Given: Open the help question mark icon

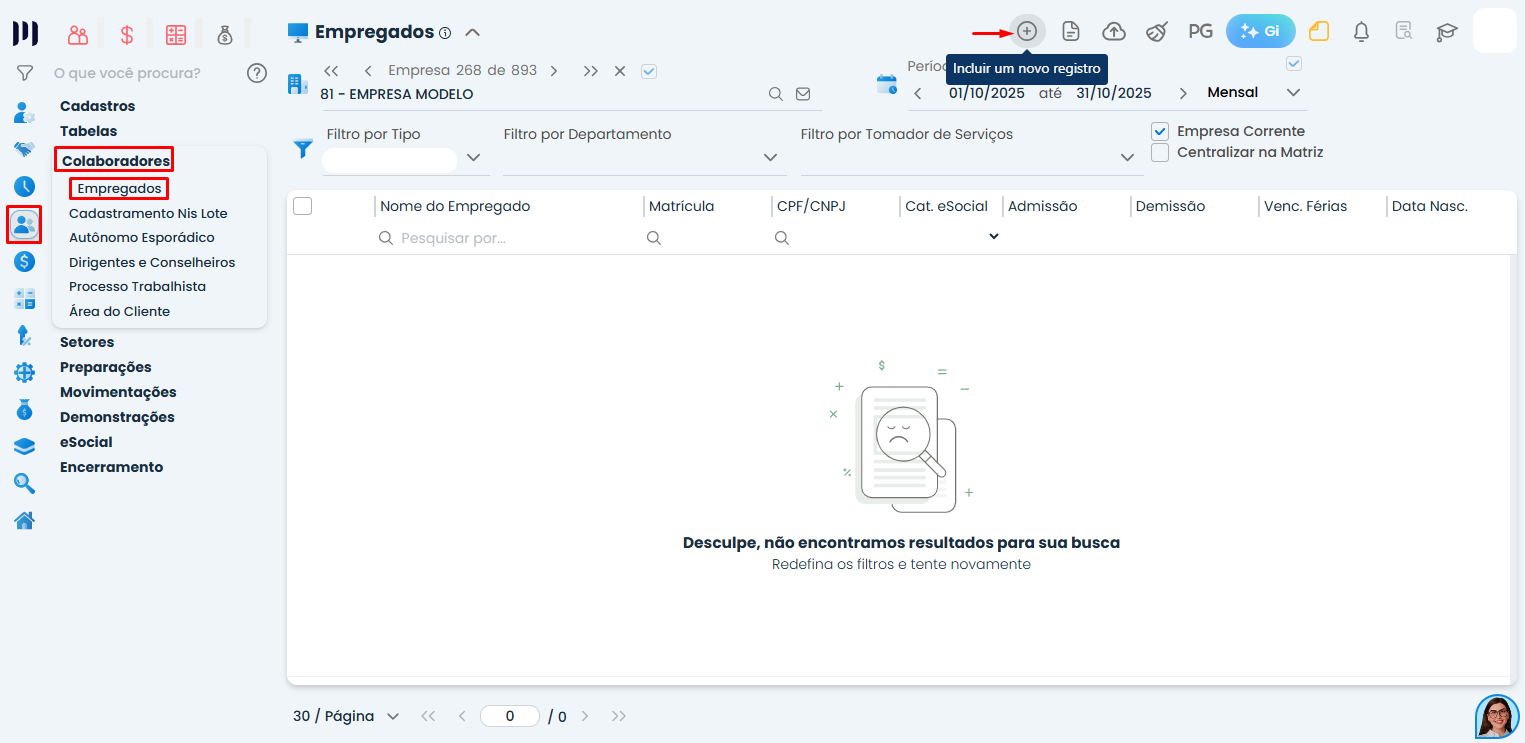Looking at the screenshot, I should point(257,73).
